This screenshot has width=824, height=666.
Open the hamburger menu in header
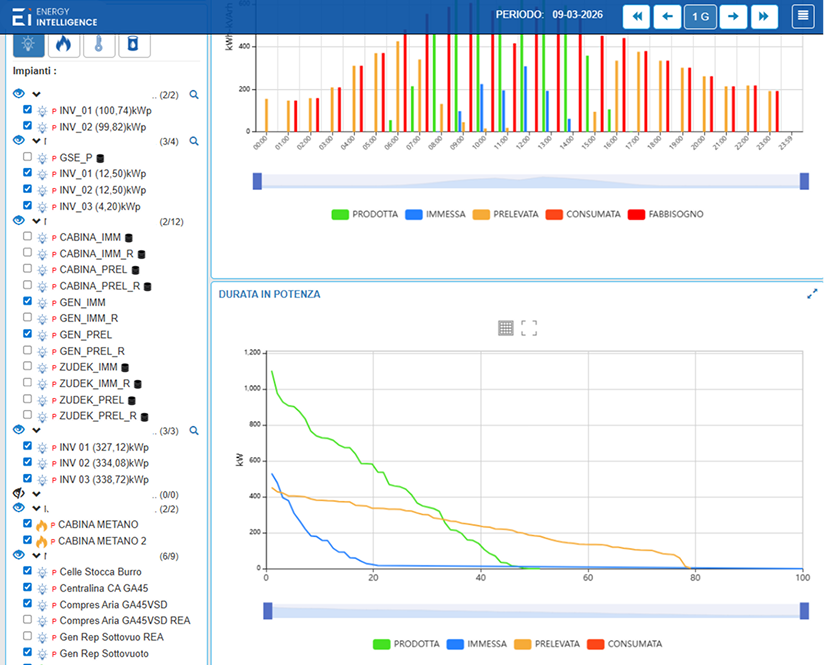click(802, 16)
